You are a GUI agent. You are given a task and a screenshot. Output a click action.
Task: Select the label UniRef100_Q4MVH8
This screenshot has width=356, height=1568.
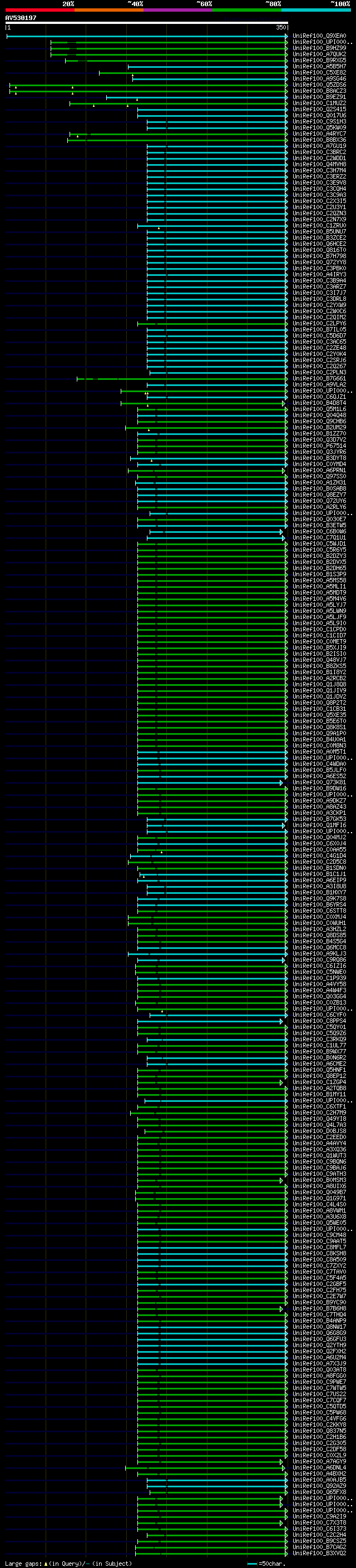(x=319, y=164)
